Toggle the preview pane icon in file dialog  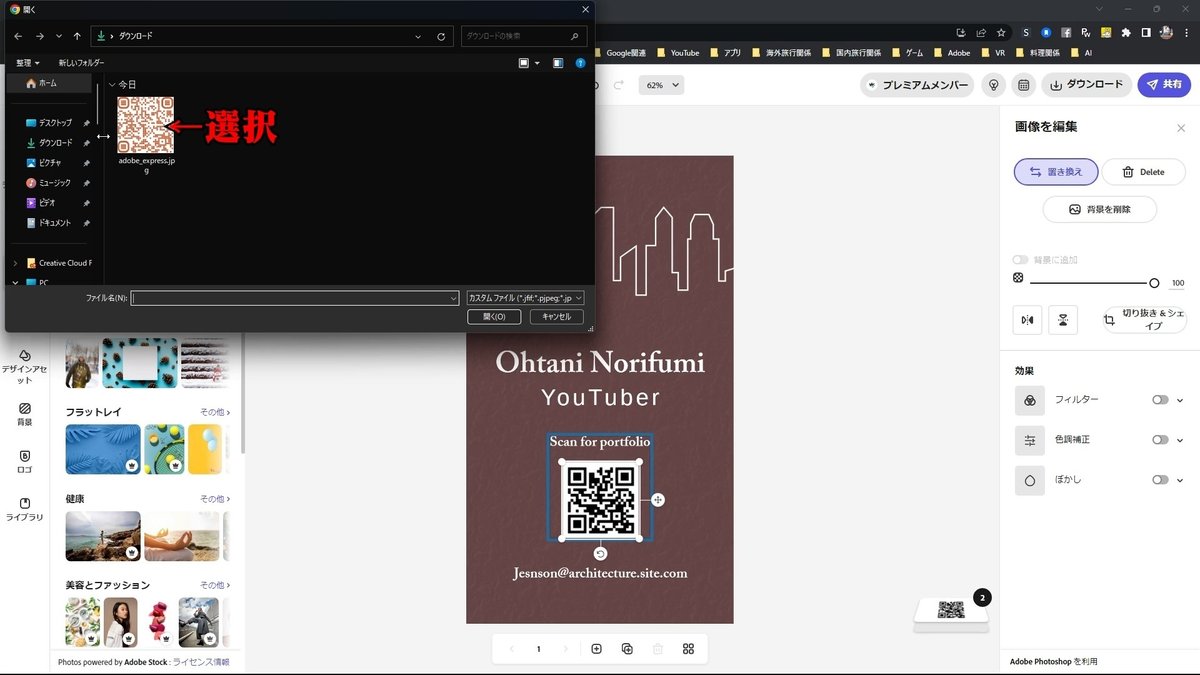(x=558, y=63)
